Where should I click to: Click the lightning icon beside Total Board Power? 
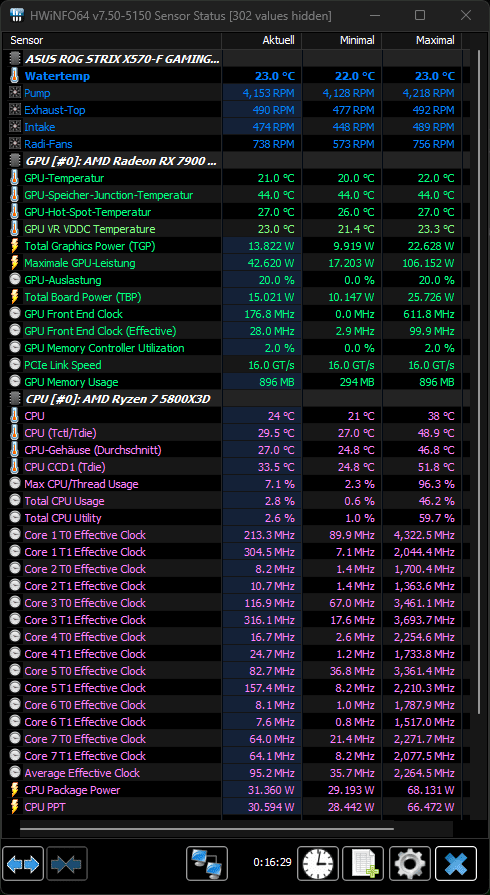coord(15,297)
